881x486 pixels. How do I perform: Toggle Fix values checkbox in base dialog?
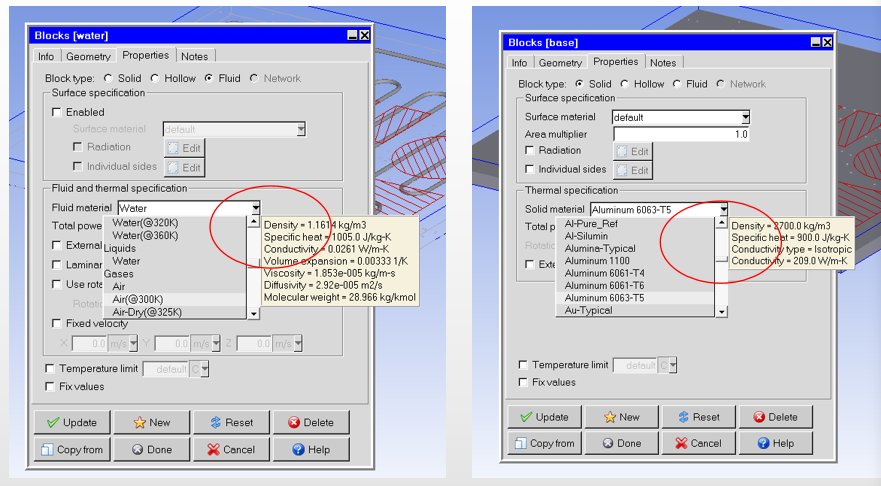coord(524,382)
